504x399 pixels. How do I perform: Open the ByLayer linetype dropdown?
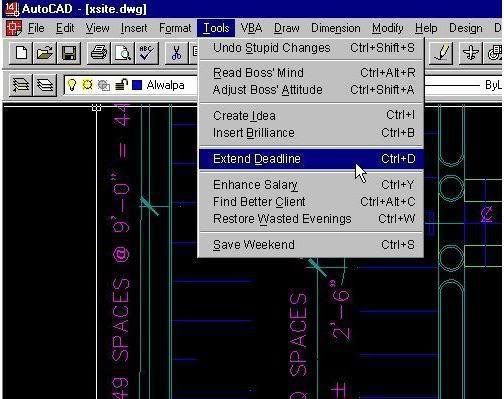pyautogui.click(x=463, y=85)
